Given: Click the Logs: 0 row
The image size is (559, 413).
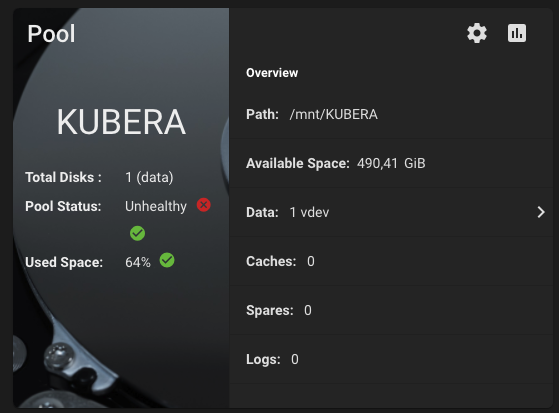Looking at the screenshot, I should (391, 359).
